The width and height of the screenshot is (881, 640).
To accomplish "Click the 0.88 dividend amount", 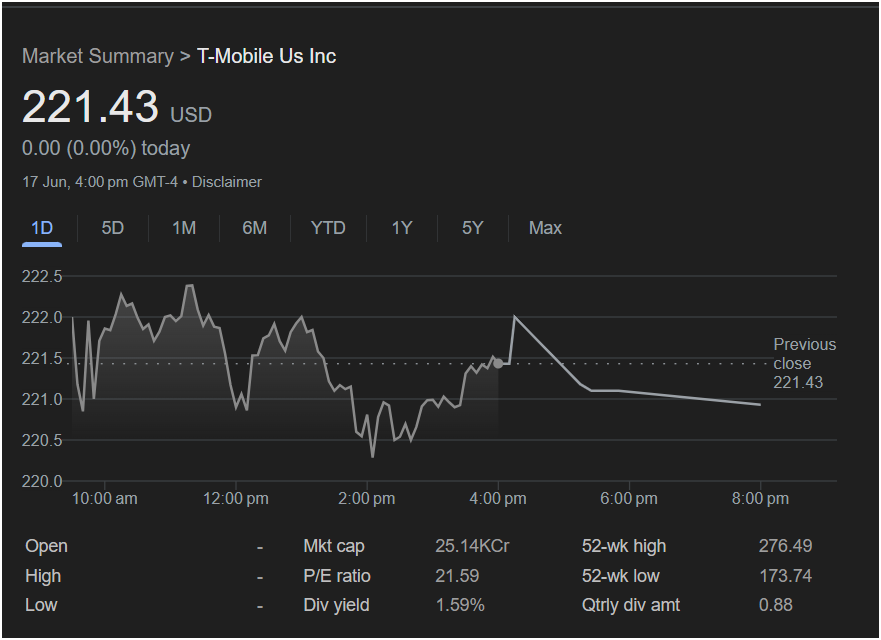I will point(776,605).
